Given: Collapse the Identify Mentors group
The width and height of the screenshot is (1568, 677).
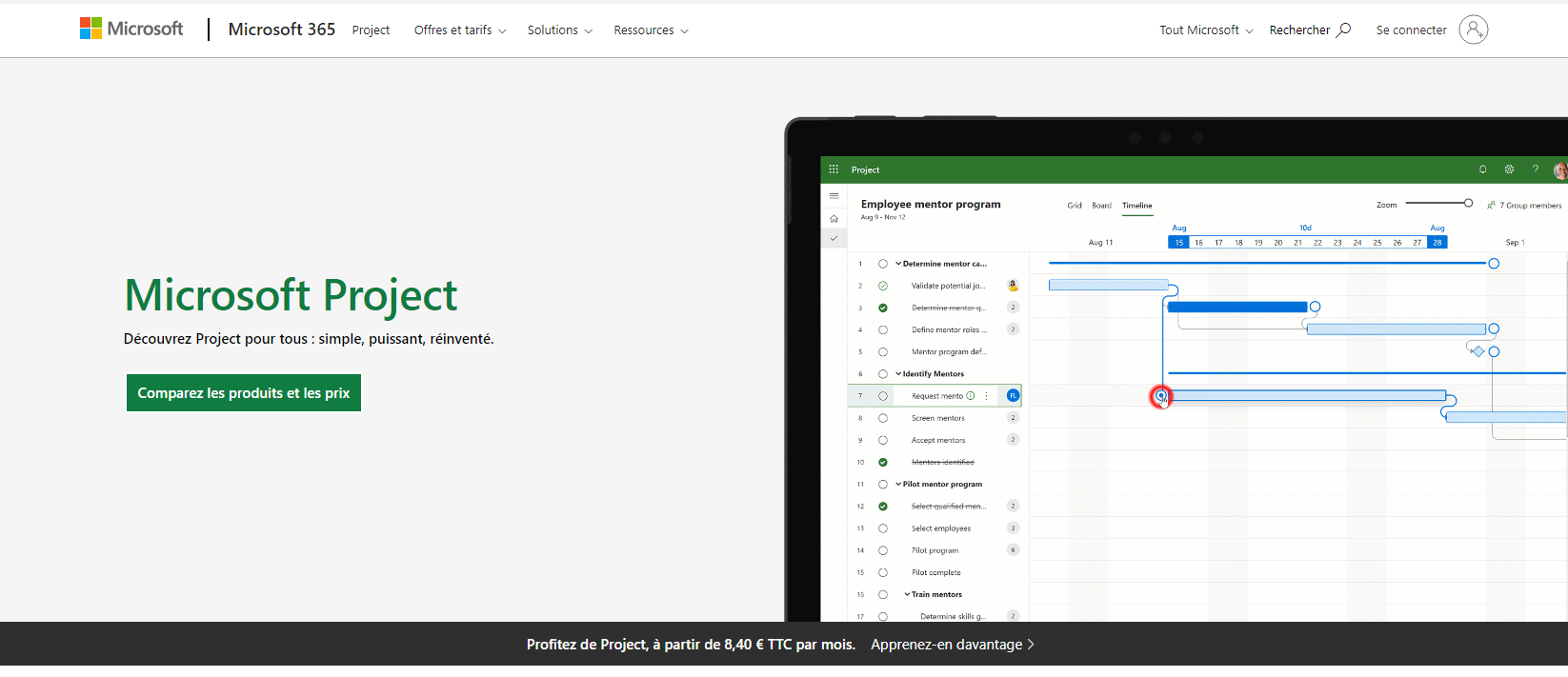Looking at the screenshot, I should click(x=898, y=374).
